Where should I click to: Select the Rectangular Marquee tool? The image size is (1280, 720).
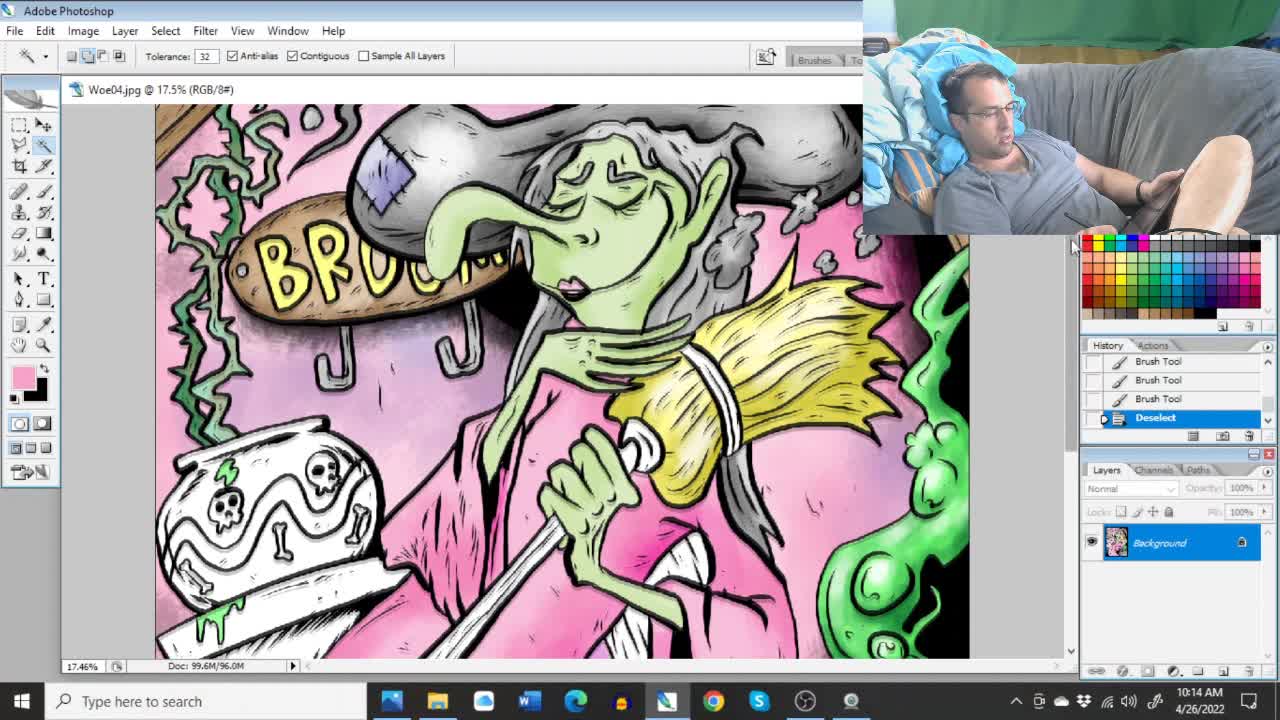[19, 125]
